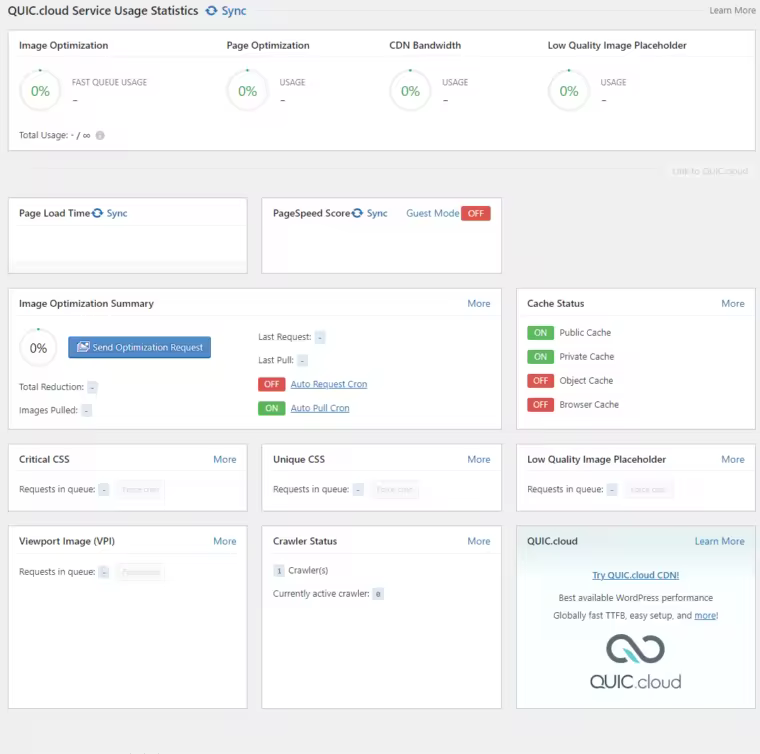Image resolution: width=760 pixels, height=754 pixels.
Task: Open More in Unique CSS
Action: coord(478,459)
